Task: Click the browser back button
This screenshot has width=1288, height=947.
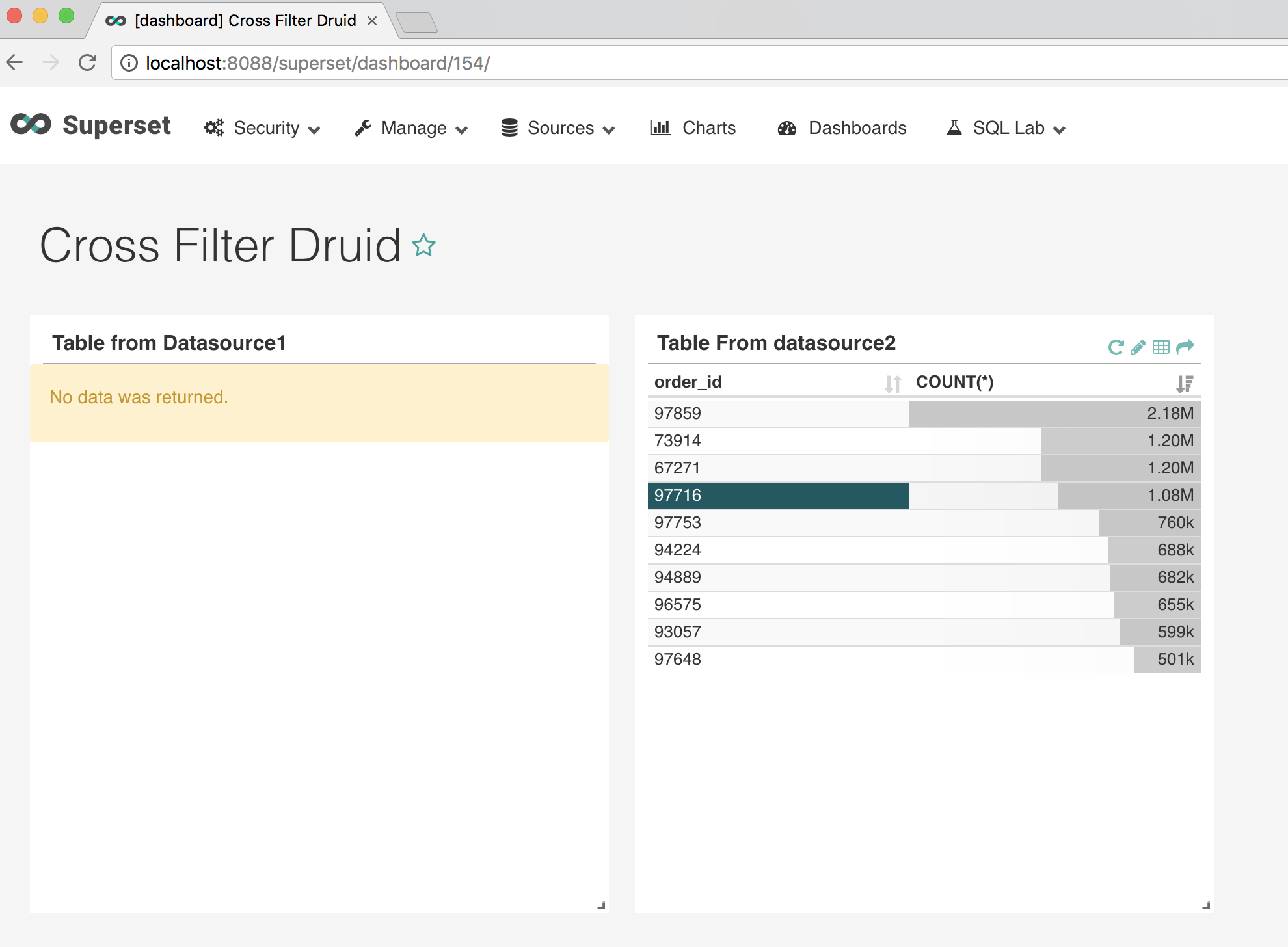Action: click(14, 62)
